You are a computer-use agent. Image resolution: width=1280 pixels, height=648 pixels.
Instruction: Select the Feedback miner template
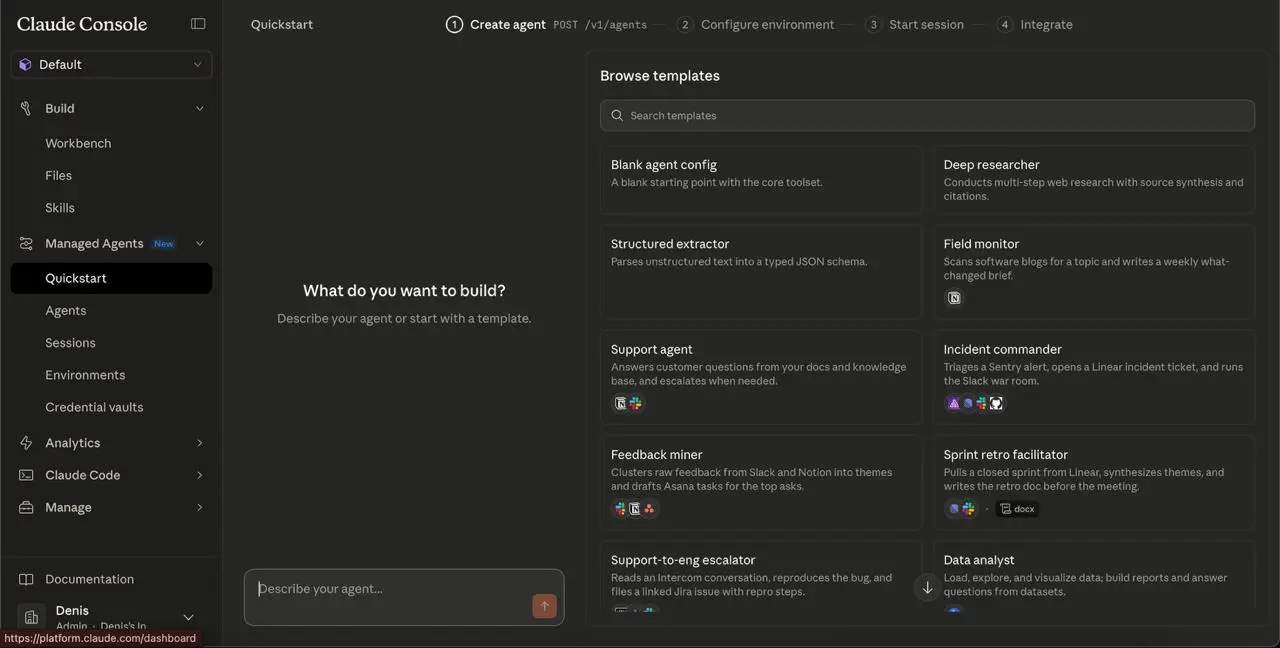tap(761, 482)
